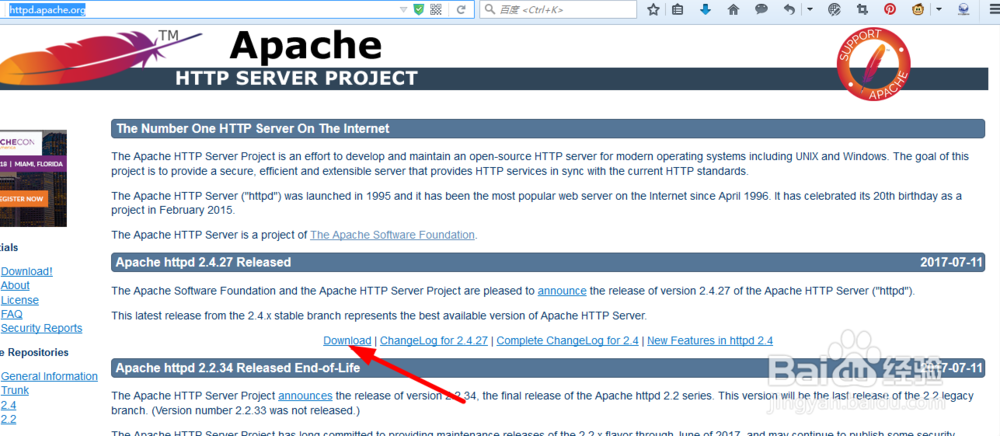Image resolution: width=1000 pixels, height=436 pixels.
Task: Open The Apache Software Foundation link
Action: 392,235
